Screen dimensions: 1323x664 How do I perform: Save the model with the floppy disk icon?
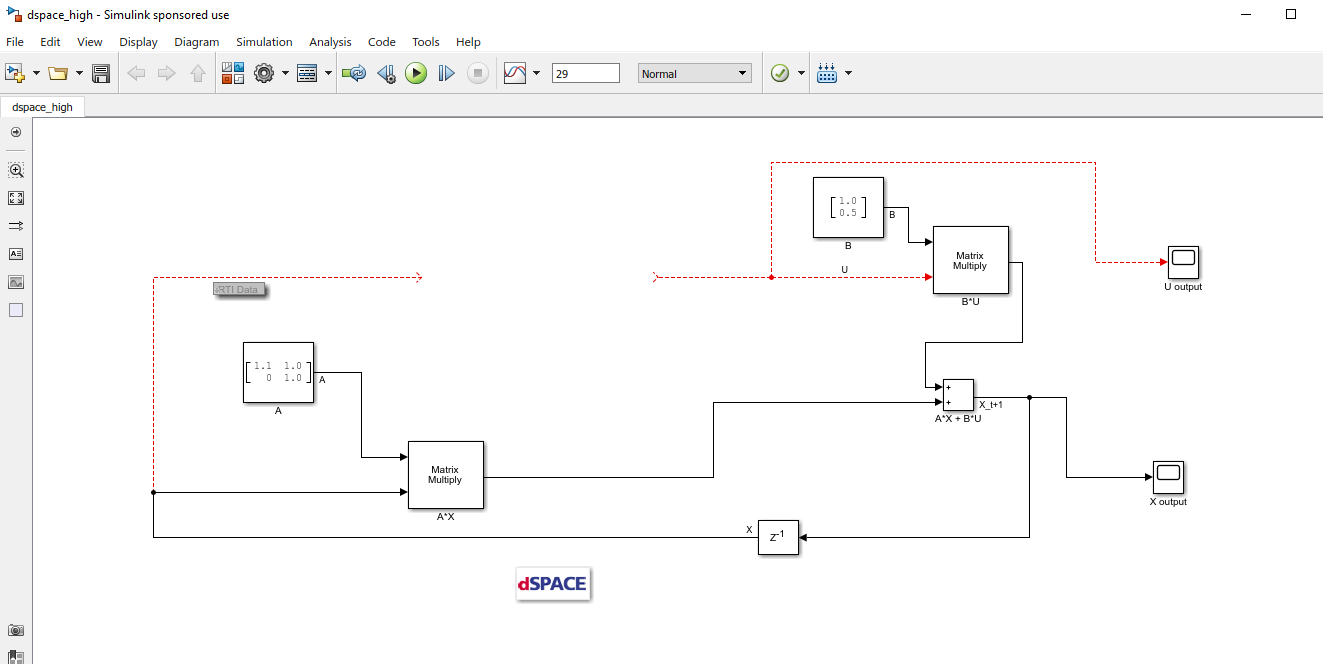pyautogui.click(x=101, y=73)
